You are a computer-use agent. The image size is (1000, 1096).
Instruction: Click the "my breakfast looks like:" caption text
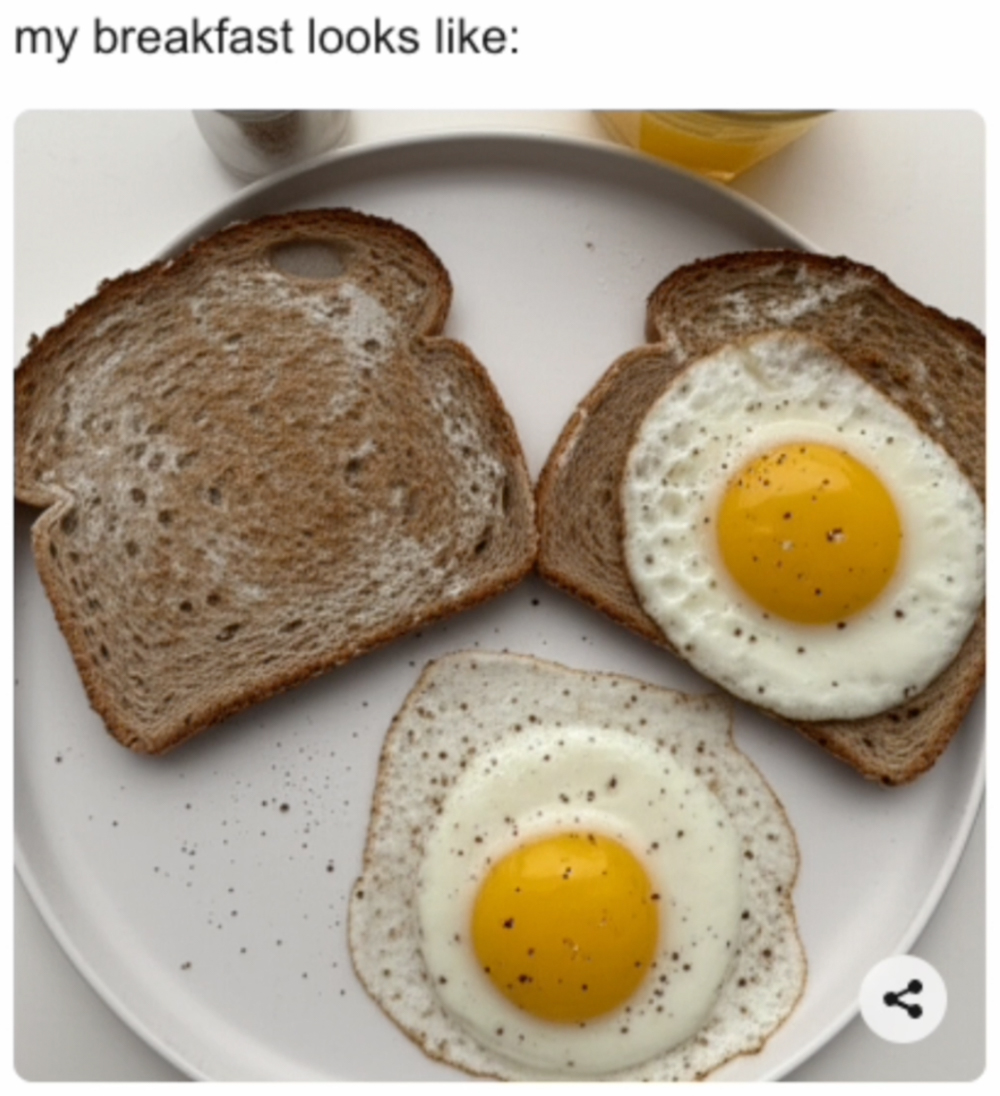[x=267, y=37]
